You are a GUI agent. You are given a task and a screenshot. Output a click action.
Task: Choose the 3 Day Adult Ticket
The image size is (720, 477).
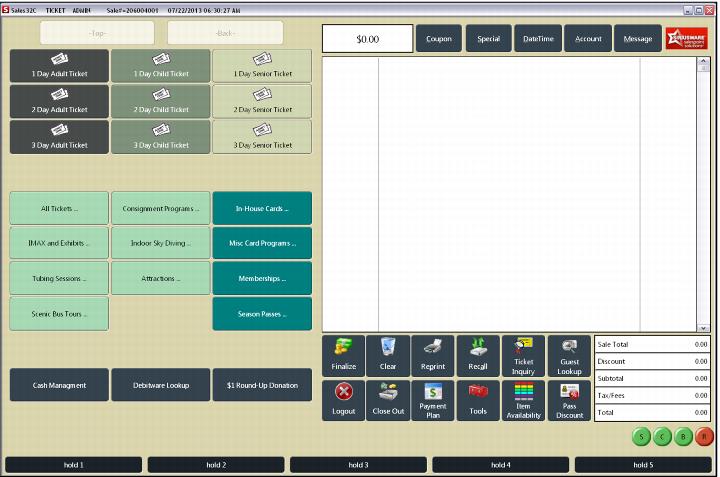(x=59, y=137)
